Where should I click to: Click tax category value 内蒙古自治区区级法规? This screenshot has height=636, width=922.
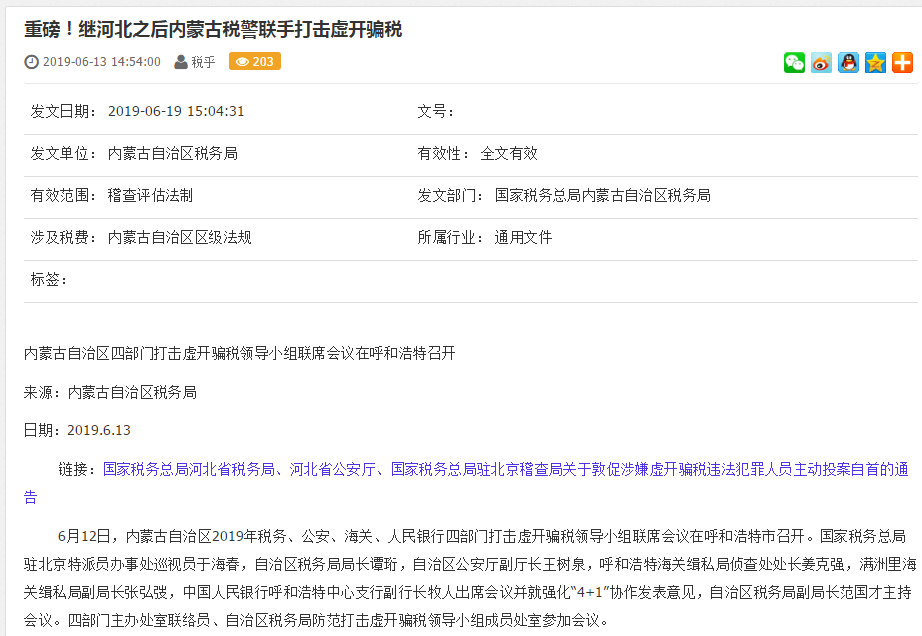180,237
